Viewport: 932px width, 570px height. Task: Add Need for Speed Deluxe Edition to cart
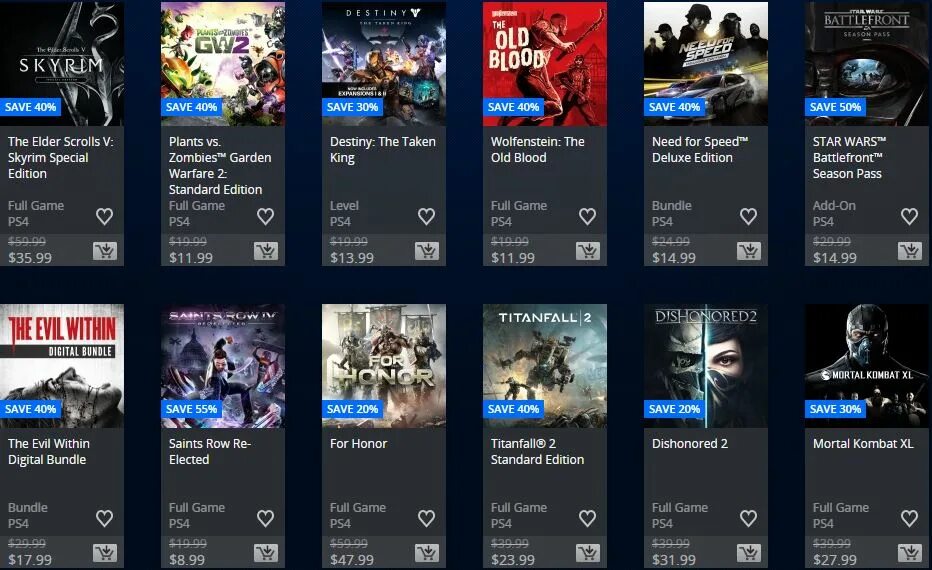749,251
